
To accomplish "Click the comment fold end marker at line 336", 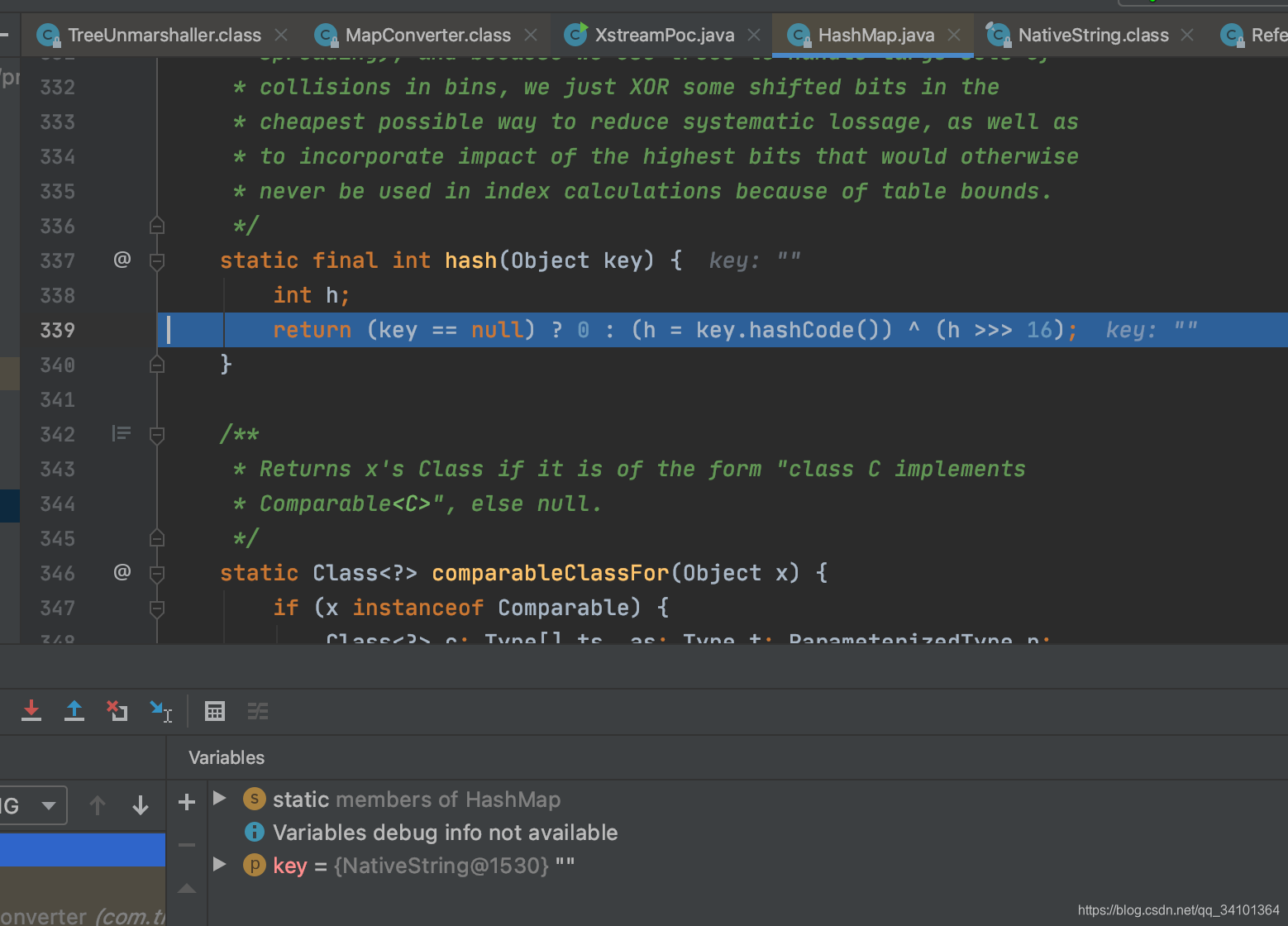I will coord(157,226).
